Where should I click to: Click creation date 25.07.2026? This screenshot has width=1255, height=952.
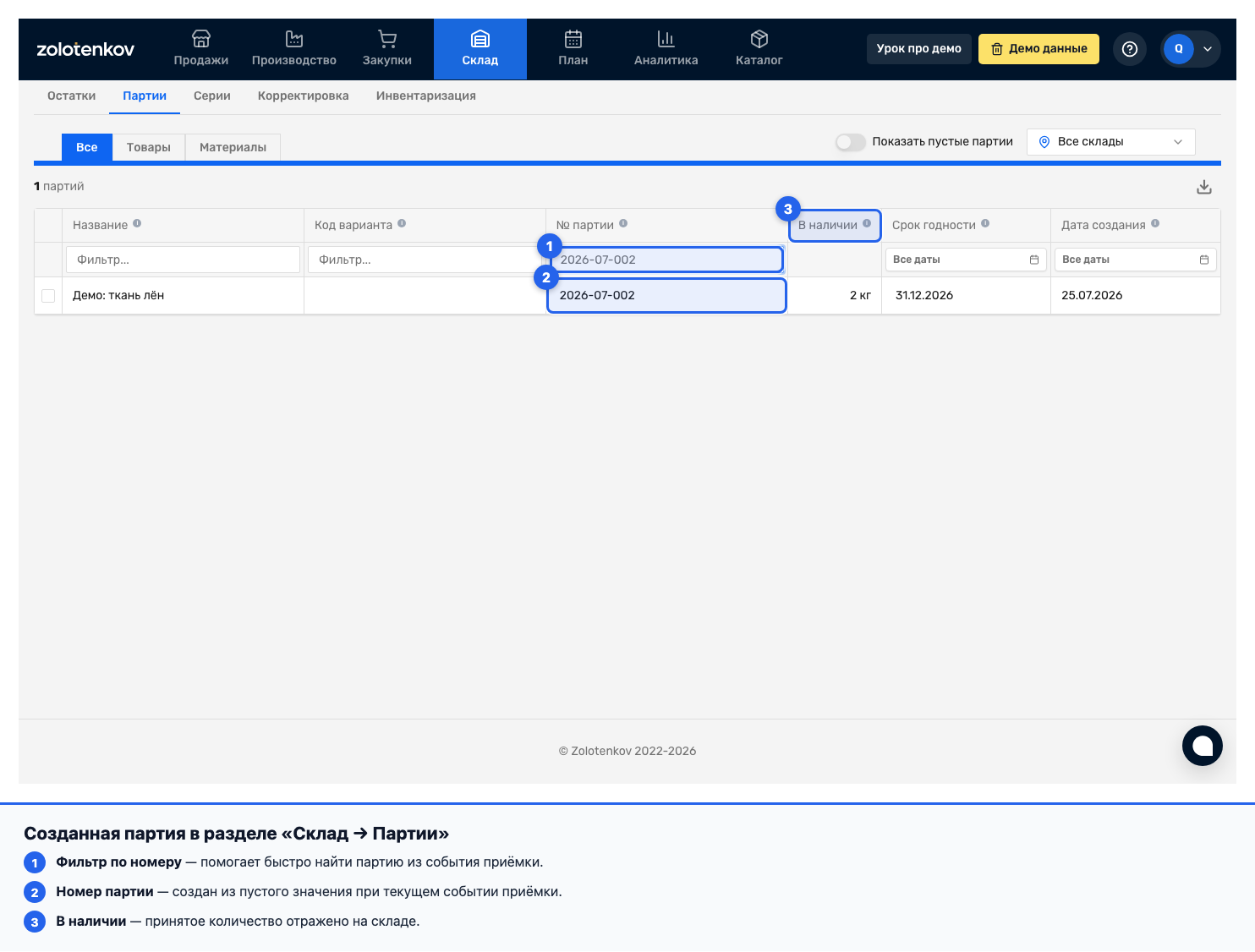tap(1092, 296)
